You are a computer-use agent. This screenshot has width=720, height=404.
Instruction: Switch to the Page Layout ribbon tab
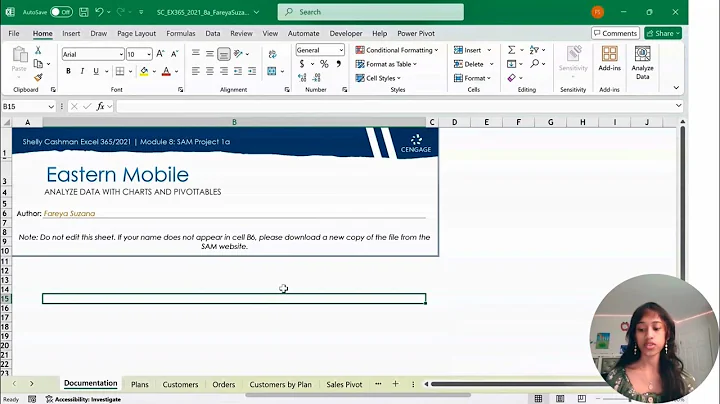(136, 34)
